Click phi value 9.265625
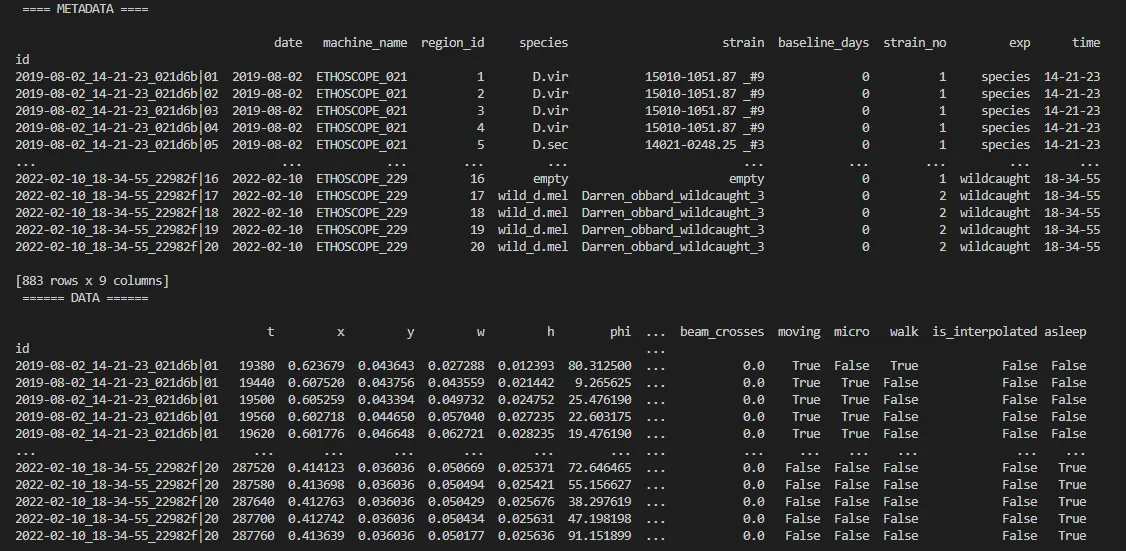This screenshot has width=1126, height=551. point(603,382)
